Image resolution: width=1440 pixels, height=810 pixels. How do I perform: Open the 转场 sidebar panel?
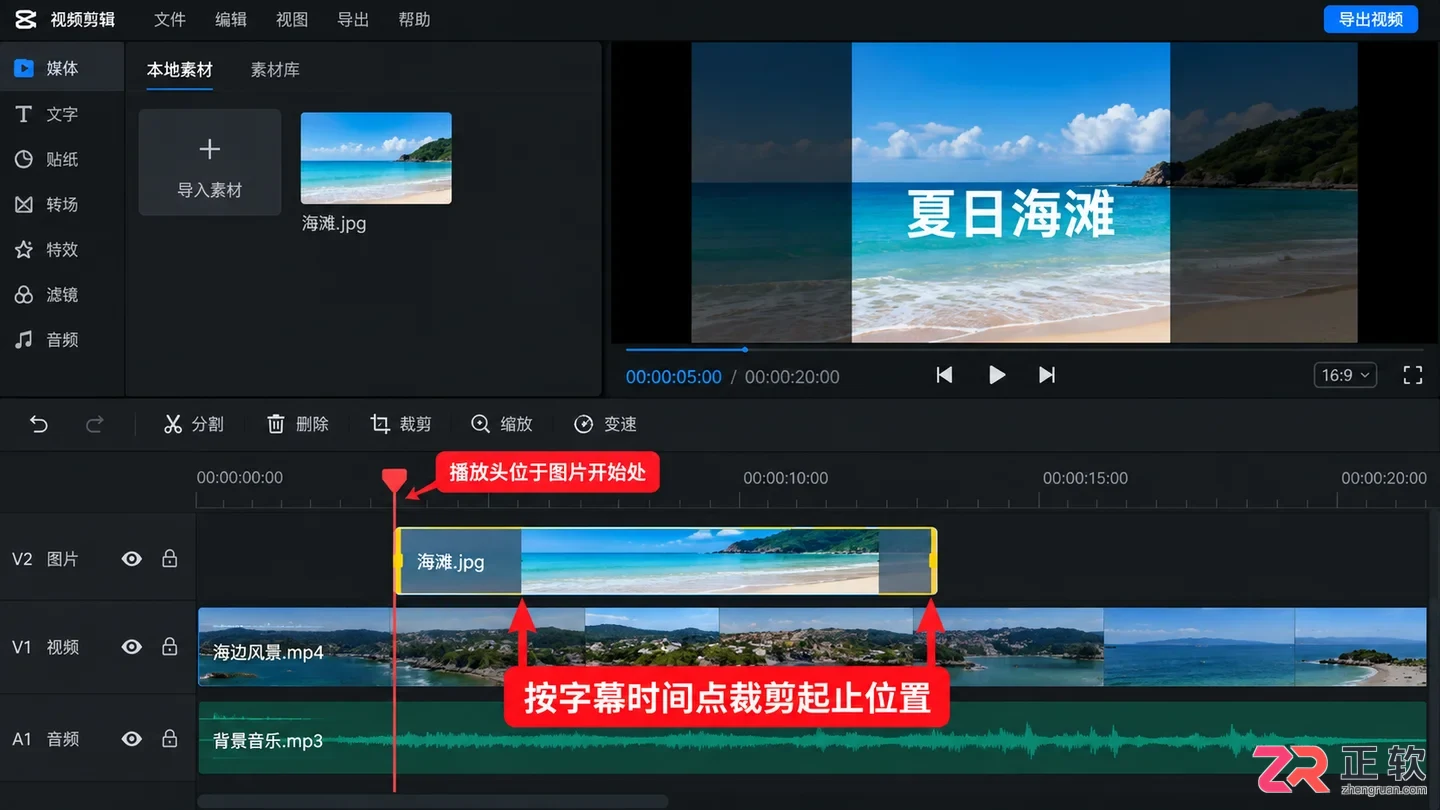pyautogui.click(x=62, y=204)
